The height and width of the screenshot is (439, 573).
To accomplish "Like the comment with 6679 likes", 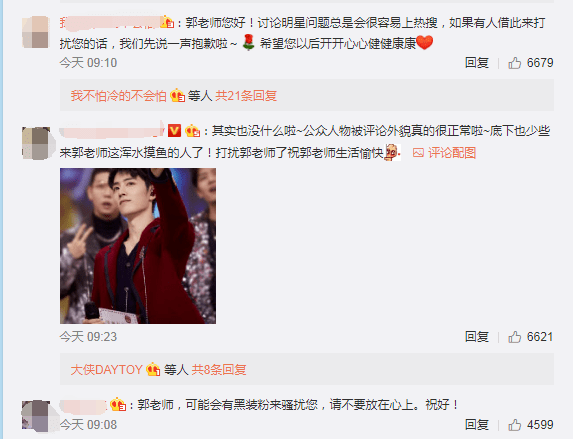I will pyautogui.click(x=514, y=63).
